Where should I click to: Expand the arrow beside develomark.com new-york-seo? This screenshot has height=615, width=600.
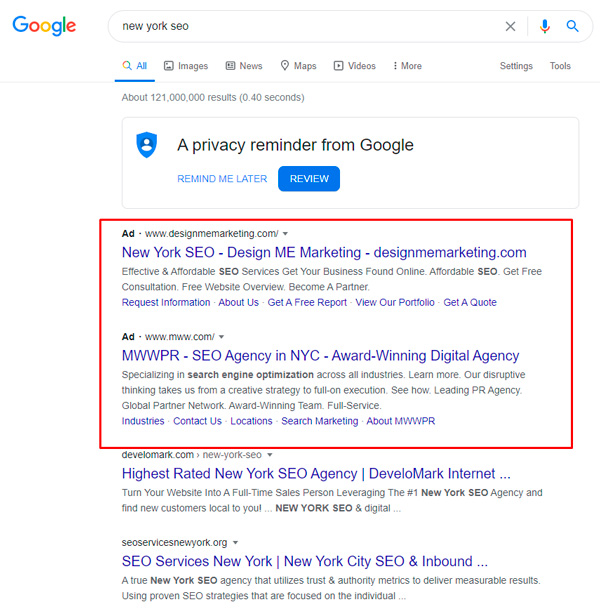click(x=270, y=455)
